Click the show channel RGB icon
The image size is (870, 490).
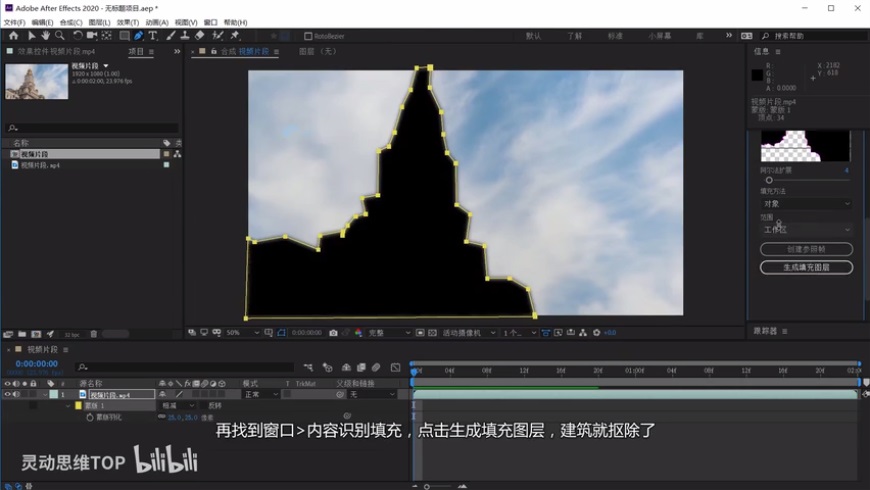point(358,333)
